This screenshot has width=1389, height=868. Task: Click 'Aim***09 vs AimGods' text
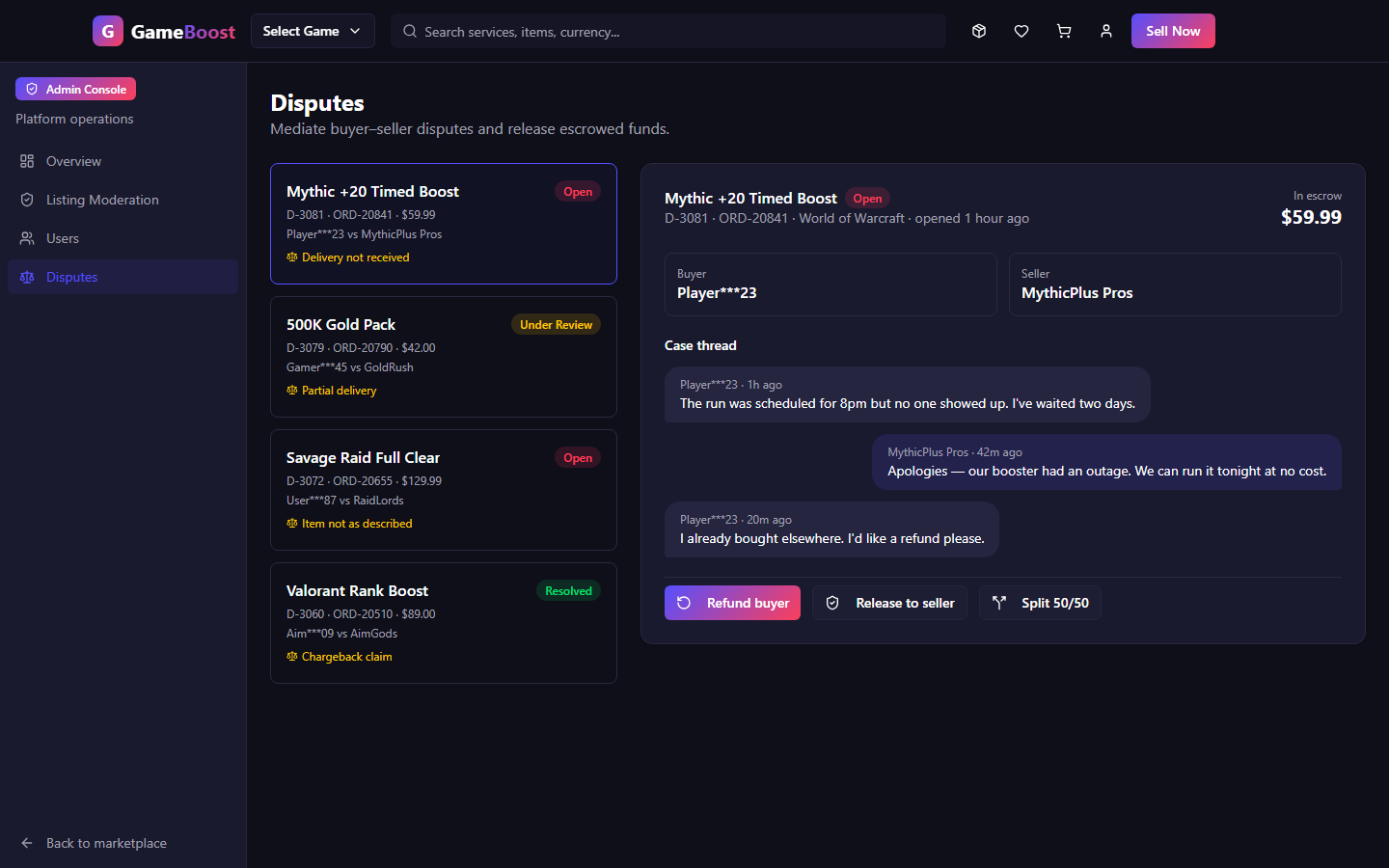[341, 634]
